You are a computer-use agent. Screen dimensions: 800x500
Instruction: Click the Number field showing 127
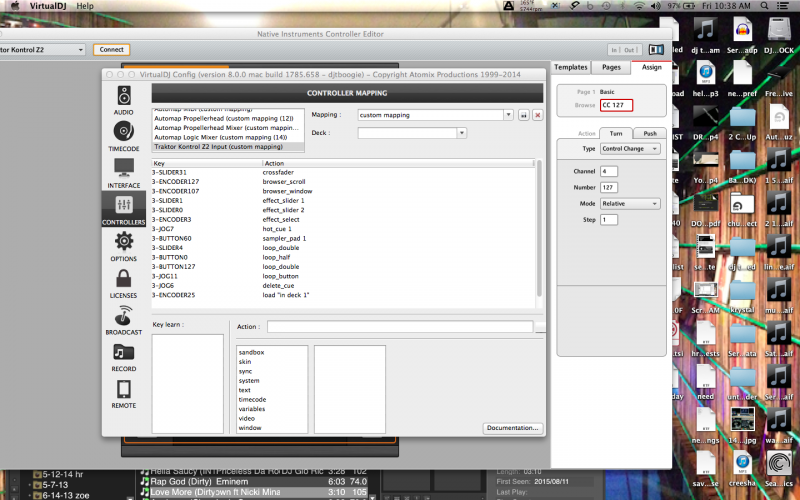pos(609,187)
